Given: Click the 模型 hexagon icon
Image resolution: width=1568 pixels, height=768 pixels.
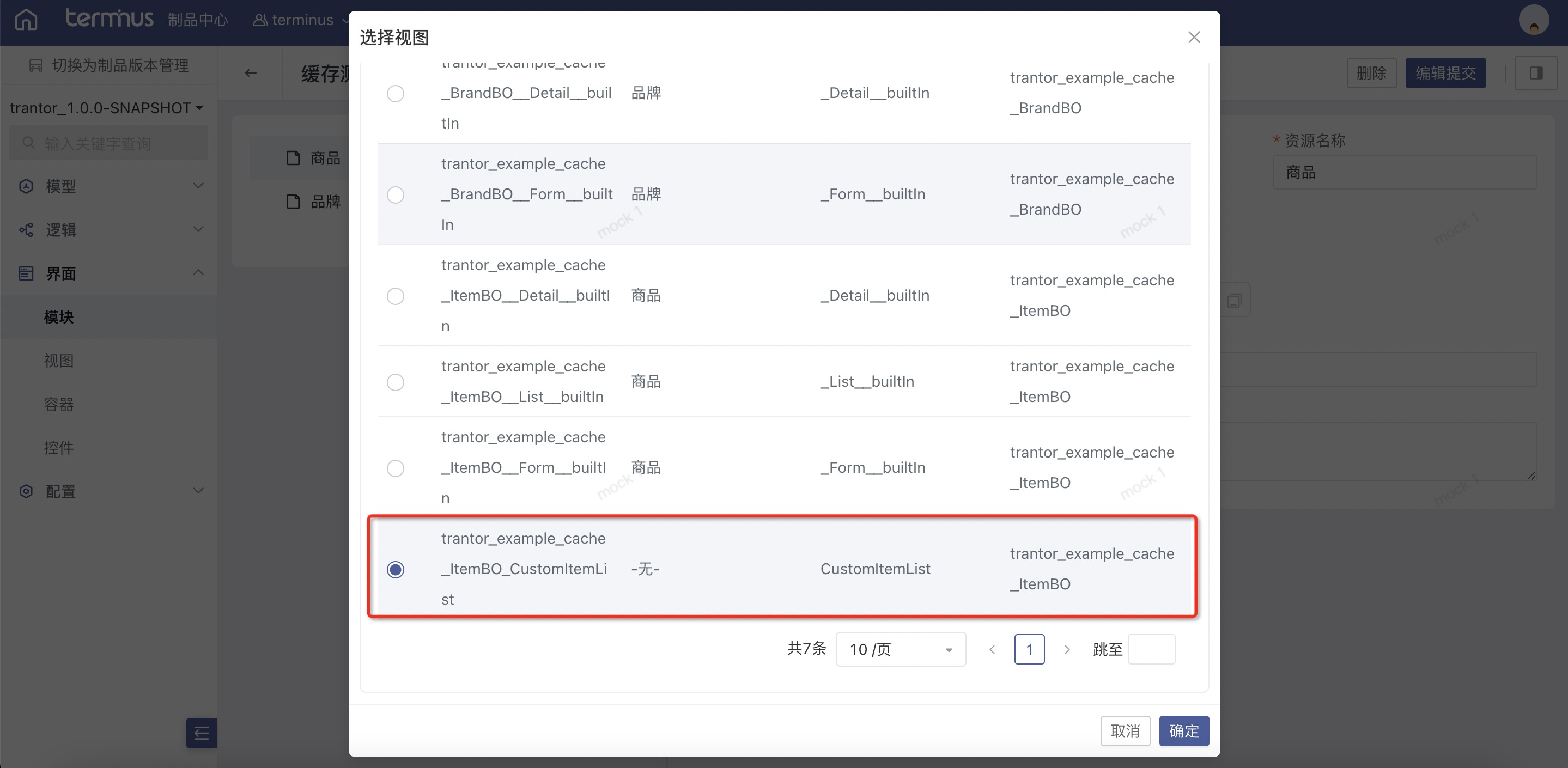Looking at the screenshot, I should point(26,186).
